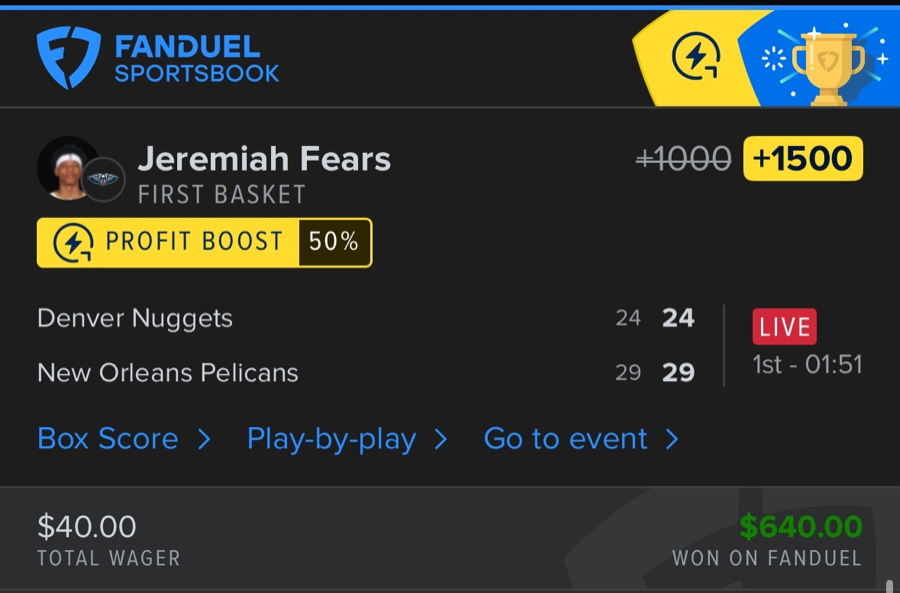Tap the boosted +1500 odds button
900x593 pixels.
[x=803, y=159]
